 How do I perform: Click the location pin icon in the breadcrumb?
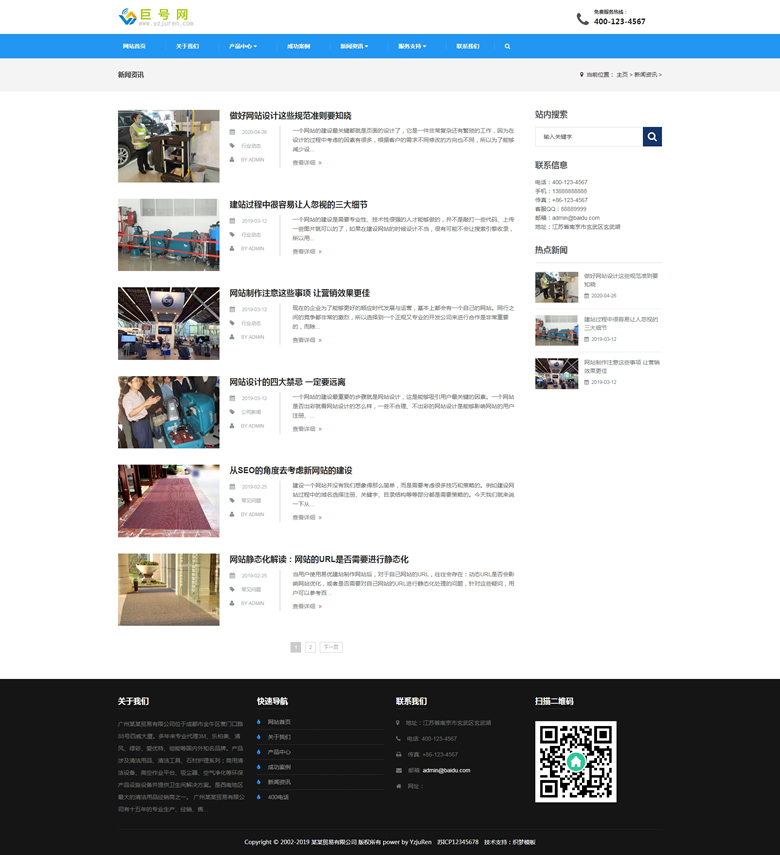pos(581,75)
